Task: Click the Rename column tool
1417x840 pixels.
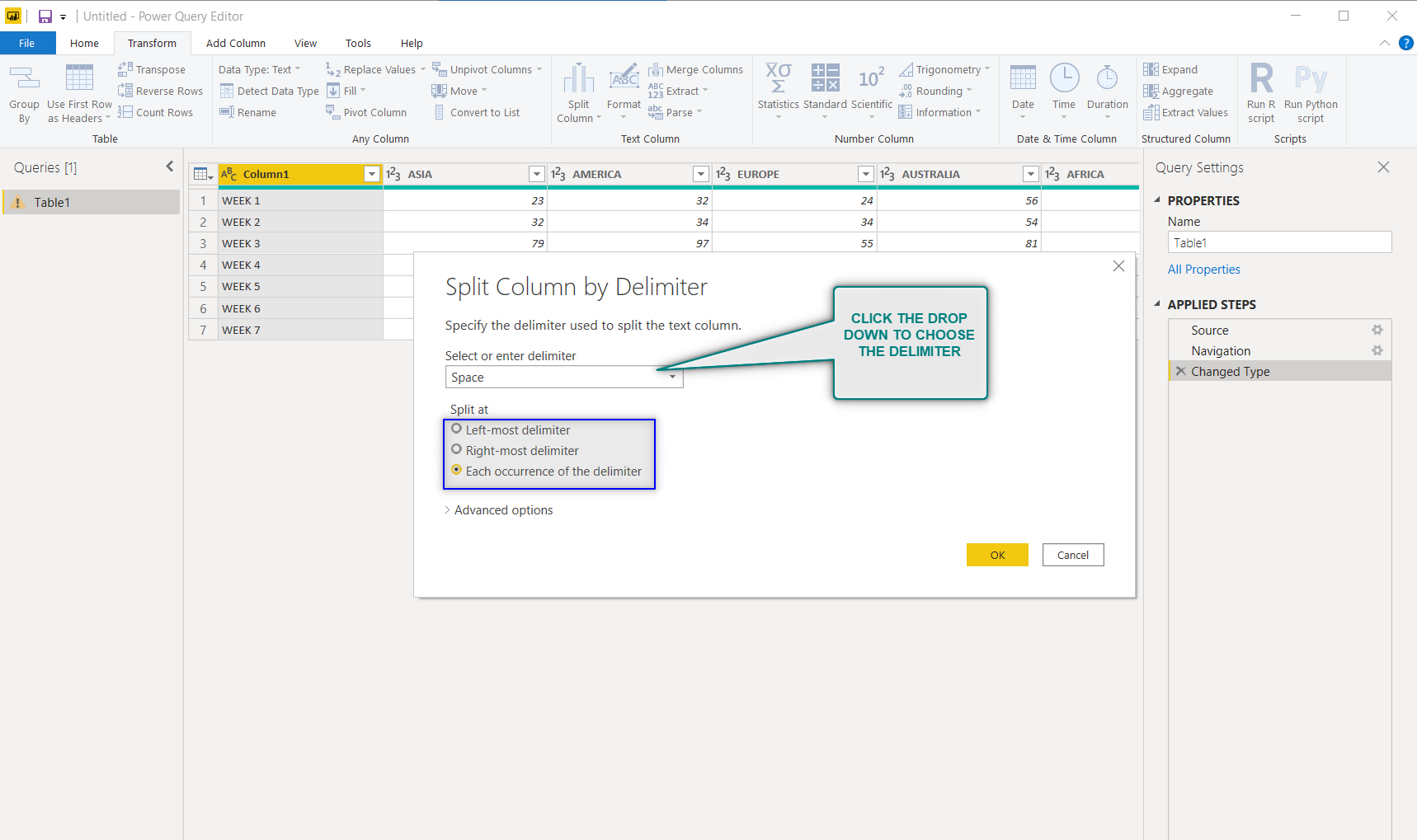Action: (x=247, y=112)
